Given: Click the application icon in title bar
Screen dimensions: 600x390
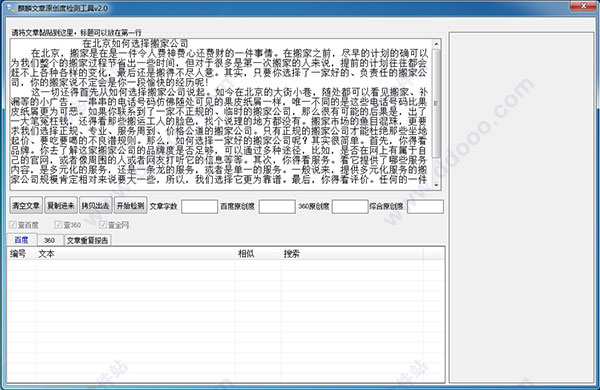Looking at the screenshot, I should pos(10,8).
